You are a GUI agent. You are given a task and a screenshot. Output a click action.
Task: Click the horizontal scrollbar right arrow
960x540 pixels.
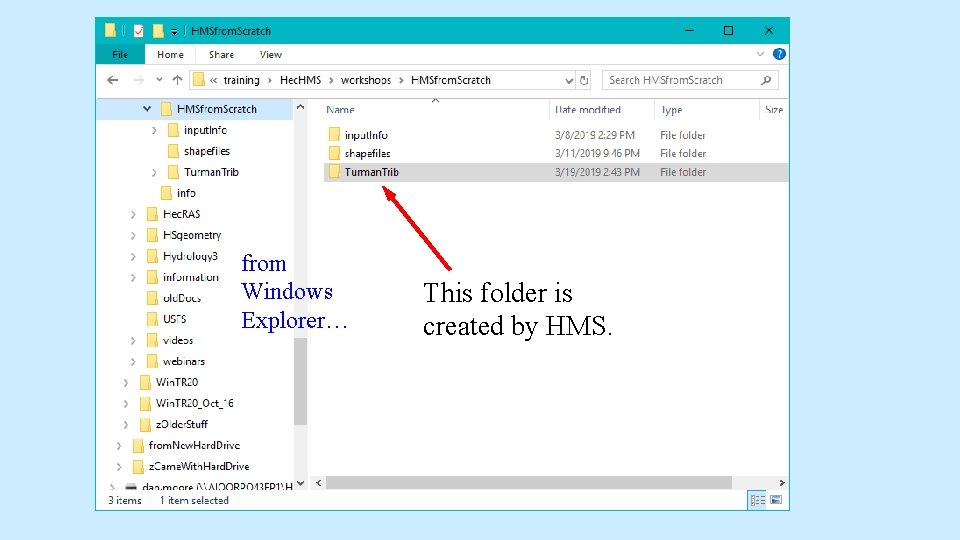(x=782, y=483)
